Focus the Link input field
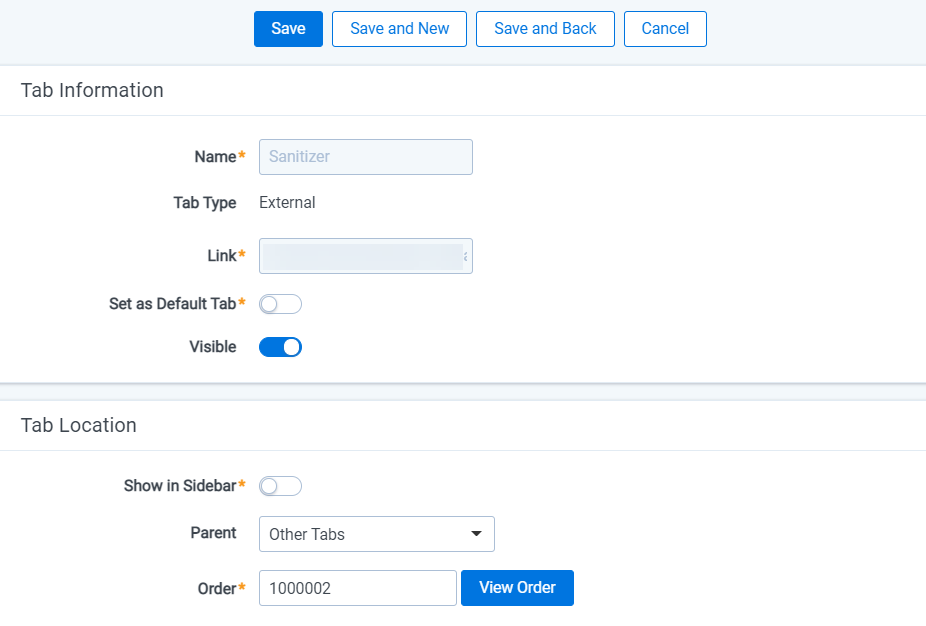Screen dimensions: 926x626 [366, 256]
